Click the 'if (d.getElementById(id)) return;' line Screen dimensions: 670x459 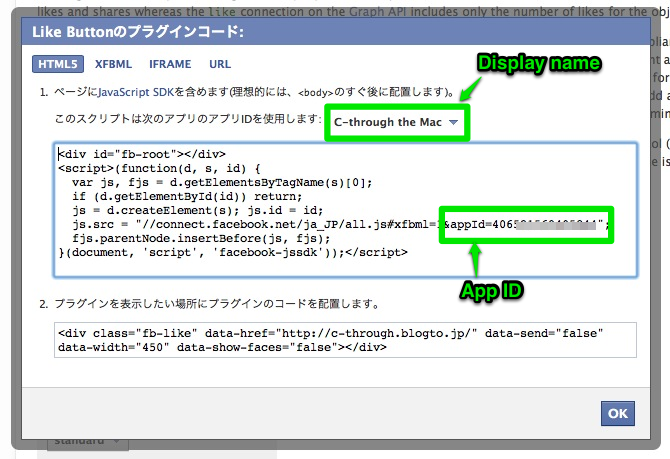click(x=187, y=197)
